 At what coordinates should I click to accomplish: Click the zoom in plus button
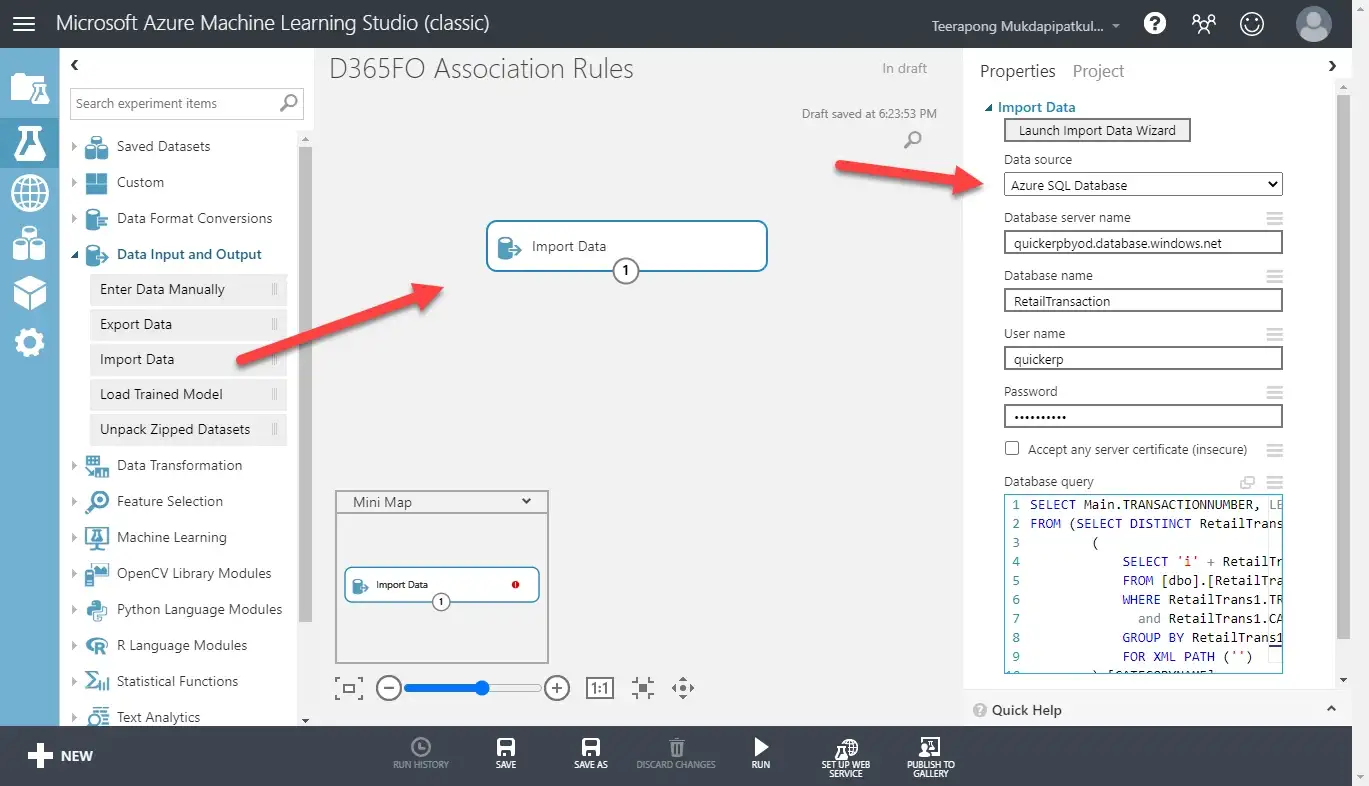coord(557,688)
